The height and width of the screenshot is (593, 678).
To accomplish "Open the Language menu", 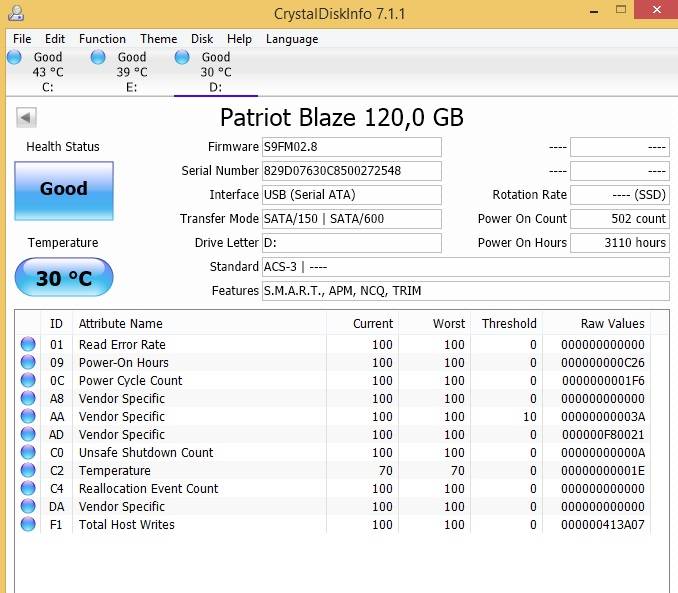I will [292, 39].
